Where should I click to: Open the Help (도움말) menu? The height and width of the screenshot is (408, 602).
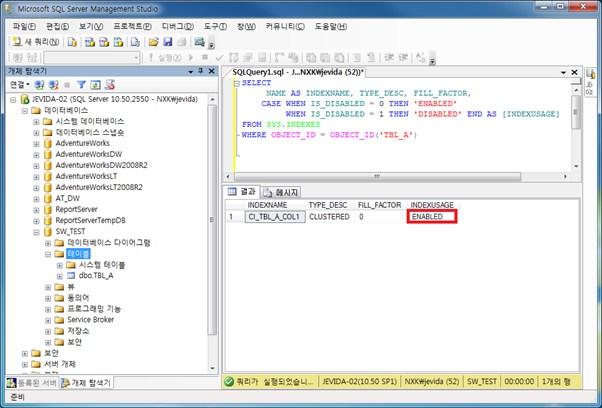(331, 26)
